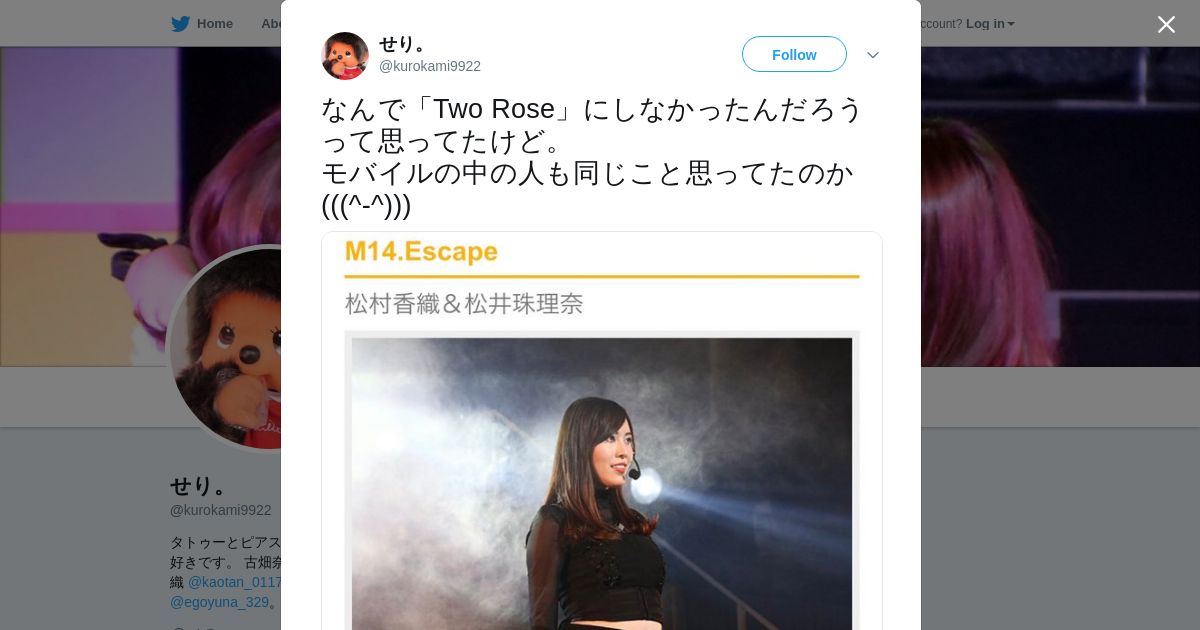The image size is (1200, 630).
Task: Click the large profile picture on the page
Action: pos(225,348)
